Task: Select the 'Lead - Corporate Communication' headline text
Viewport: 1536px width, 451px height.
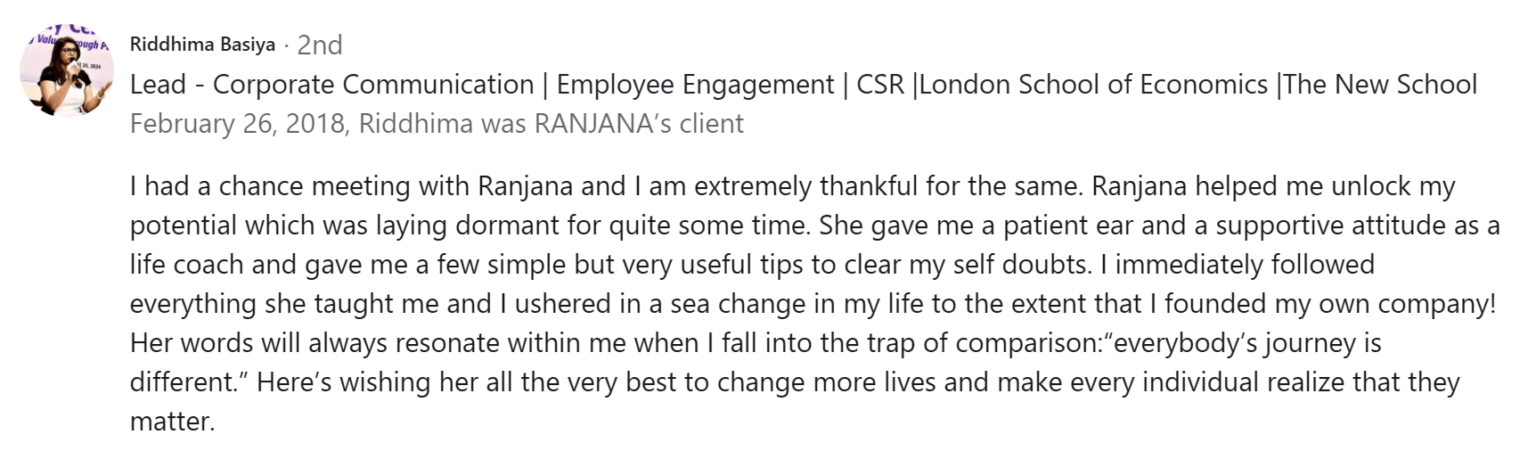Action: (x=331, y=85)
